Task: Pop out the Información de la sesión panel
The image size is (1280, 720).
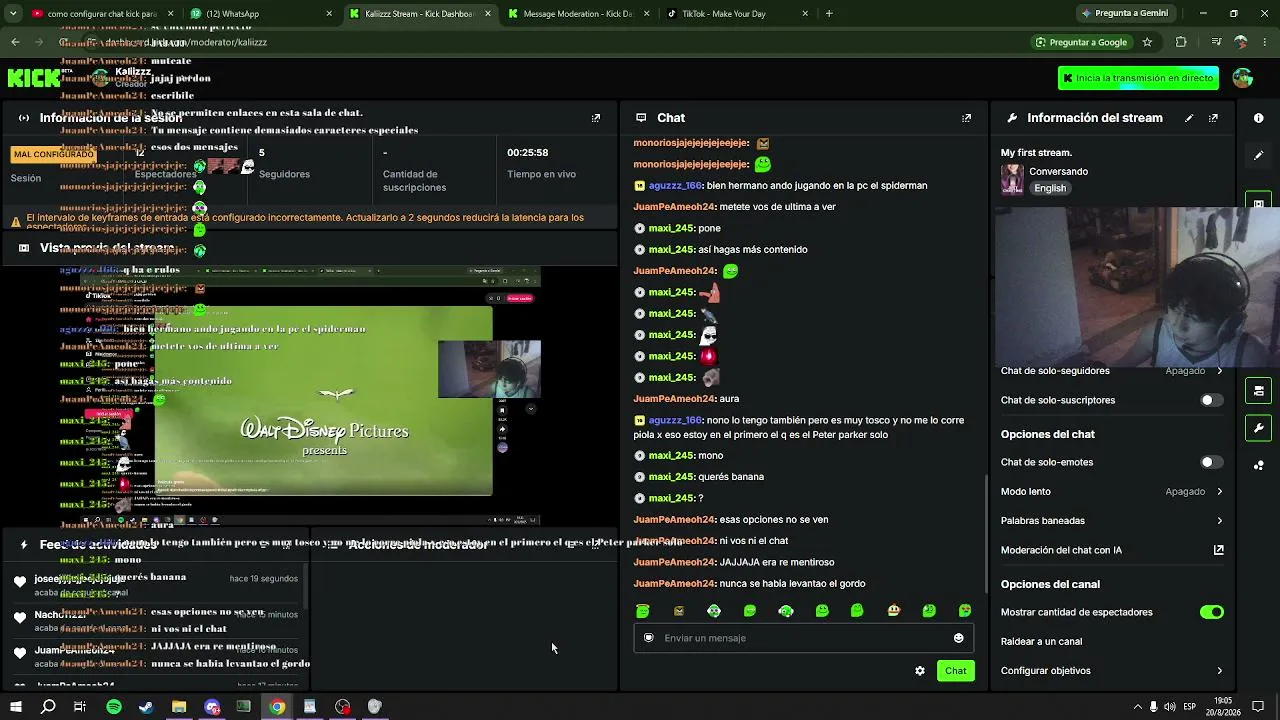Action: (596, 118)
